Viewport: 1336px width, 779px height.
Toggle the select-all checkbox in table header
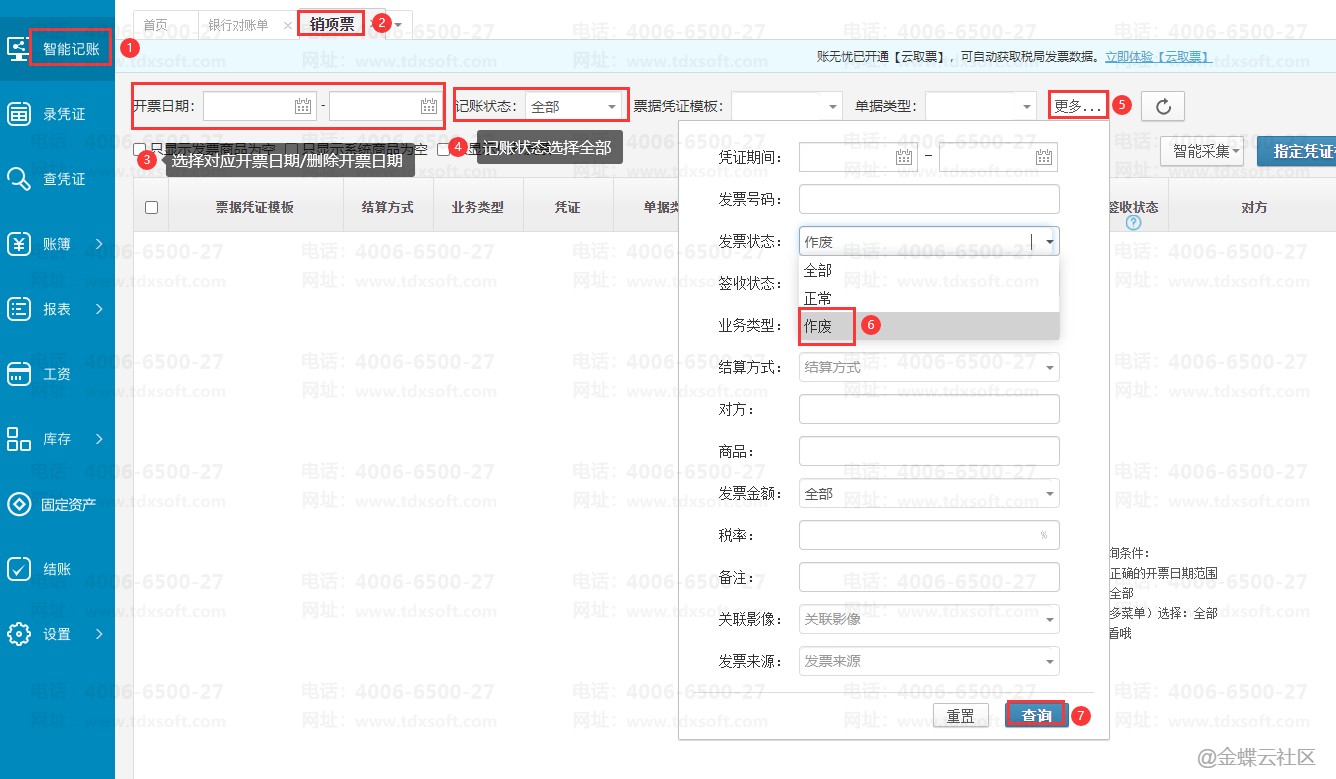pyautogui.click(x=152, y=208)
